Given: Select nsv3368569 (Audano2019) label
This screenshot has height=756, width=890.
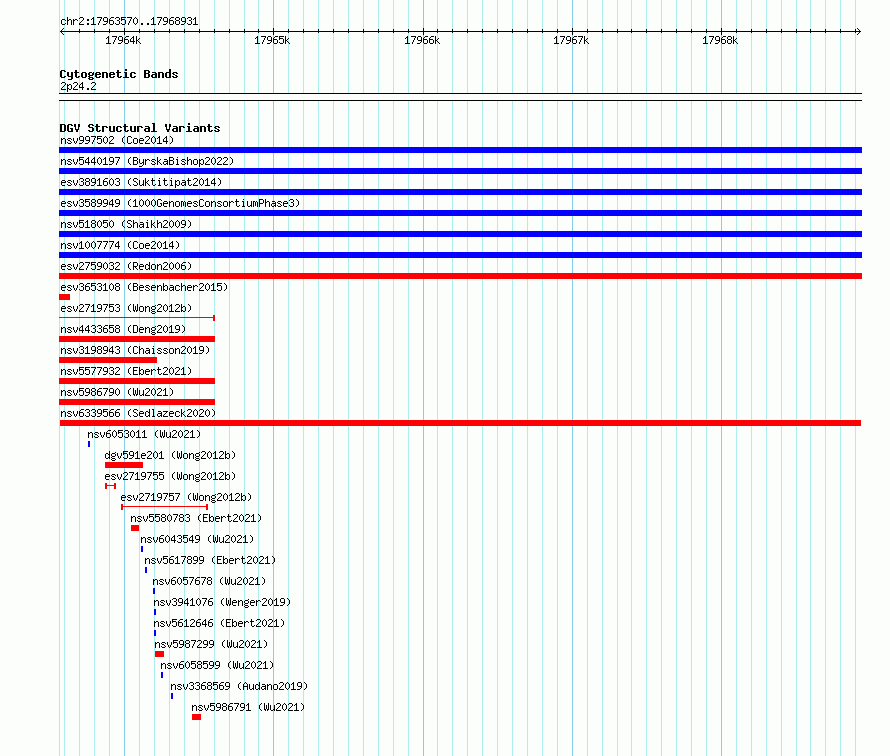Looking at the screenshot, I should tap(239, 686).
